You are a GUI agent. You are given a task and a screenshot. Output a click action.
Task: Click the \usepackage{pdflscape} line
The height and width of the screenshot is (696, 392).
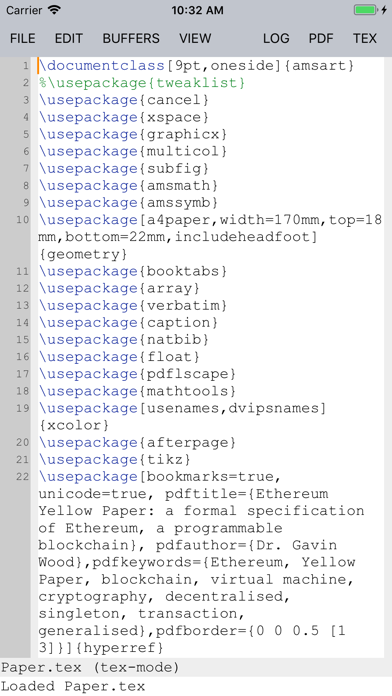coord(137,374)
